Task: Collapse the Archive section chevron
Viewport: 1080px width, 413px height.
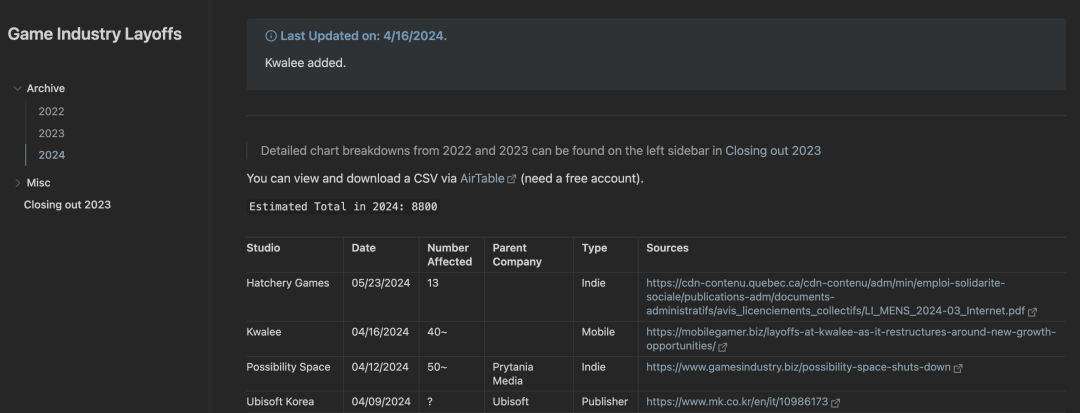Action: coord(18,89)
